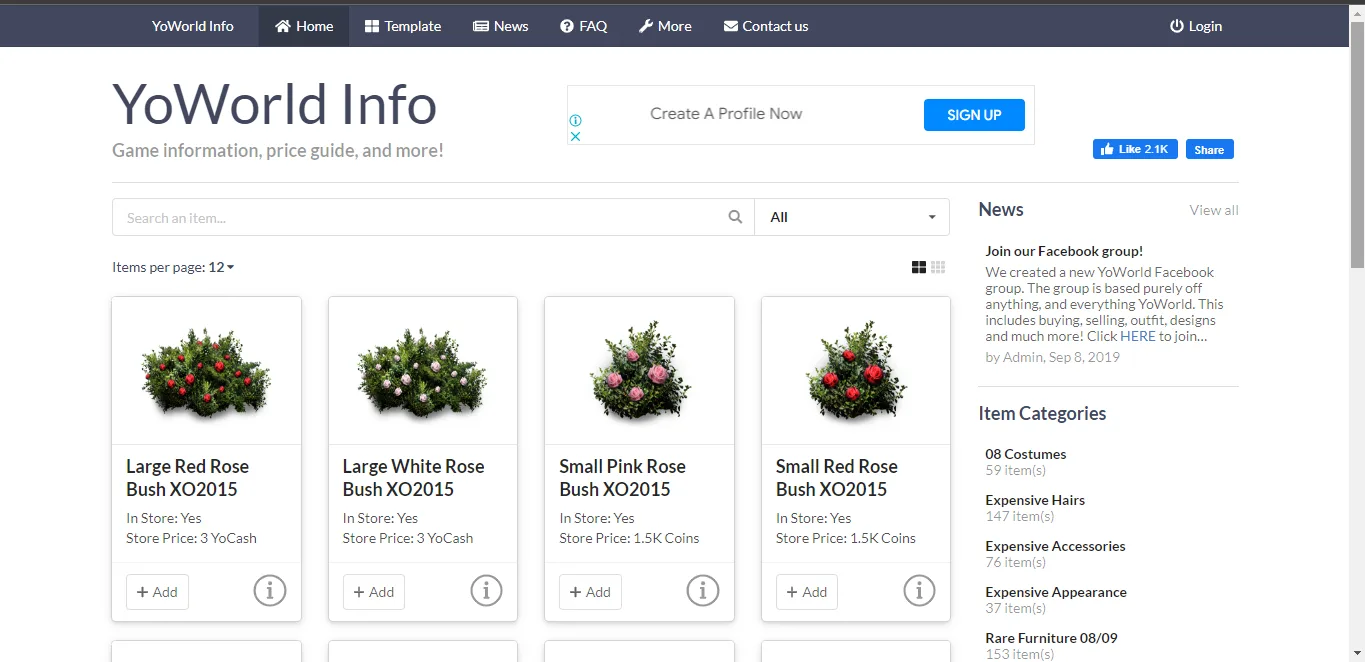This screenshot has height=662, width=1365.
Task: Click Facebook Like button
Action: click(1135, 149)
